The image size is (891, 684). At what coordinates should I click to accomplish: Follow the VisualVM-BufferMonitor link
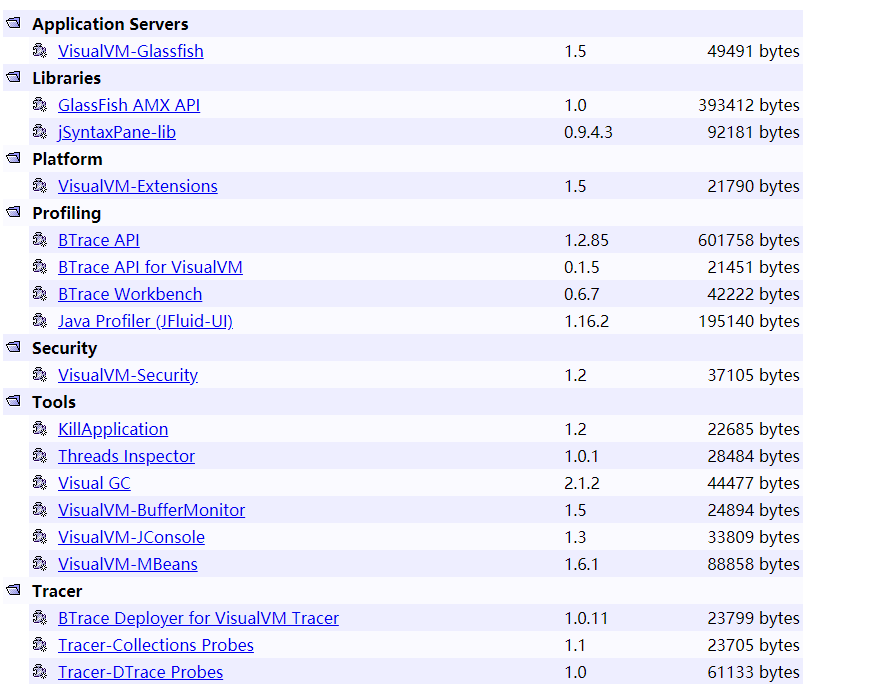pyautogui.click(x=152, y=510)
